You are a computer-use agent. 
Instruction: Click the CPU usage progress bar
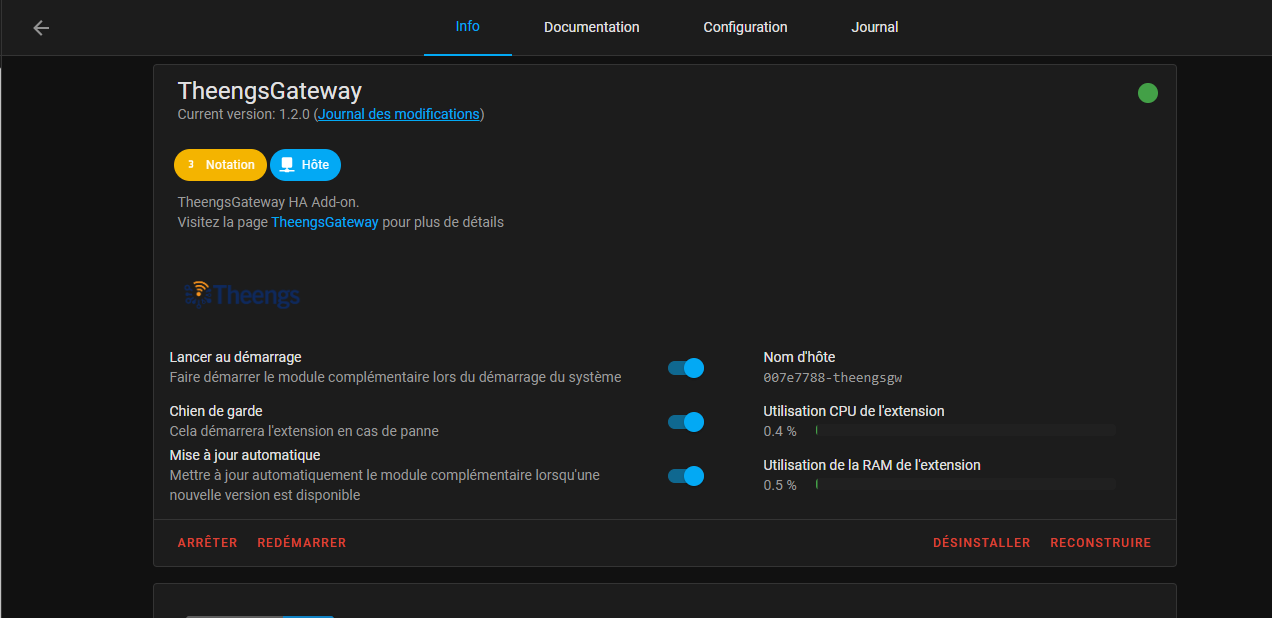pyautogui.click(x=964, y=430)
